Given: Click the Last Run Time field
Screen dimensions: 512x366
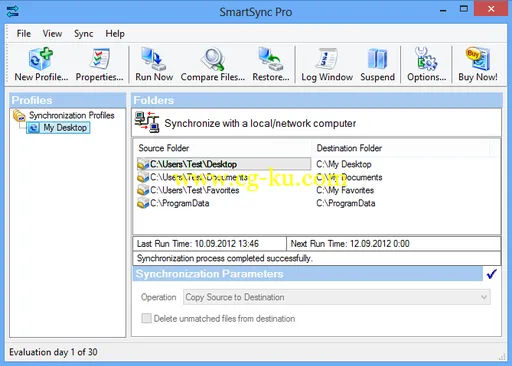Looking at the screenshot, I should (210, 244).
